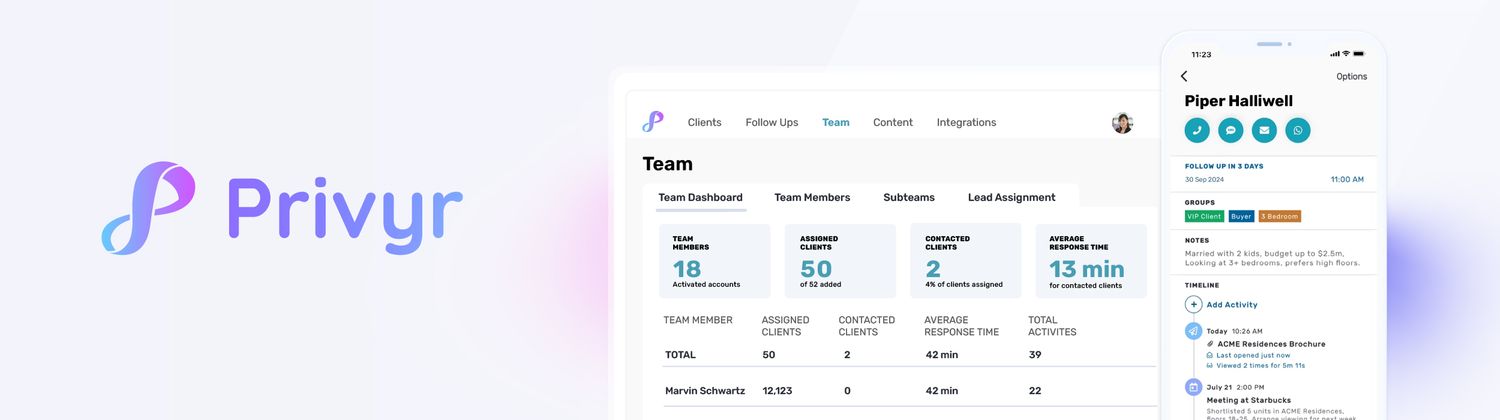Click the 12,123 assigned clients value

tap(777, 391)
